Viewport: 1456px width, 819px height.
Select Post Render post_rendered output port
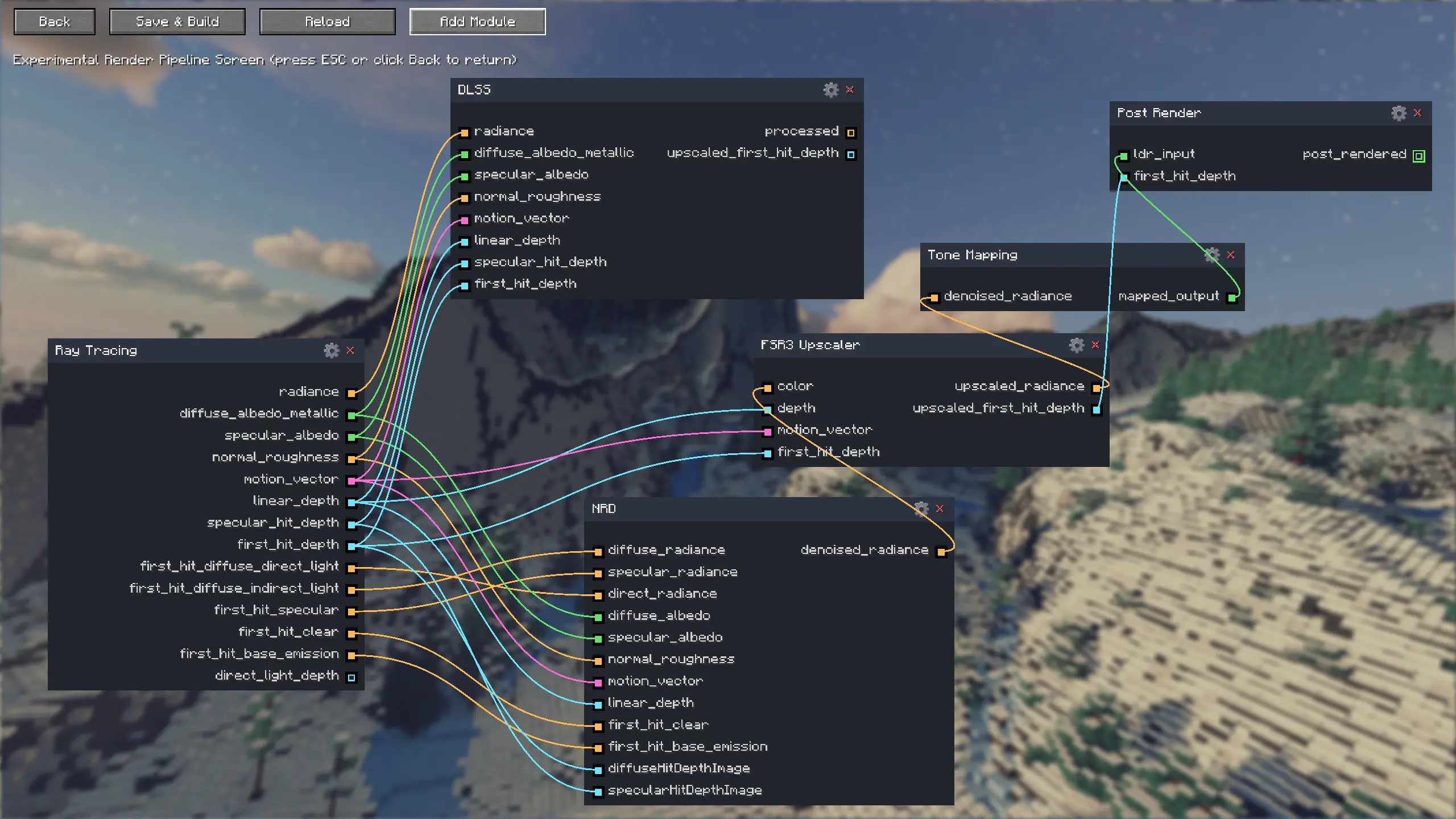[1419, 156]
